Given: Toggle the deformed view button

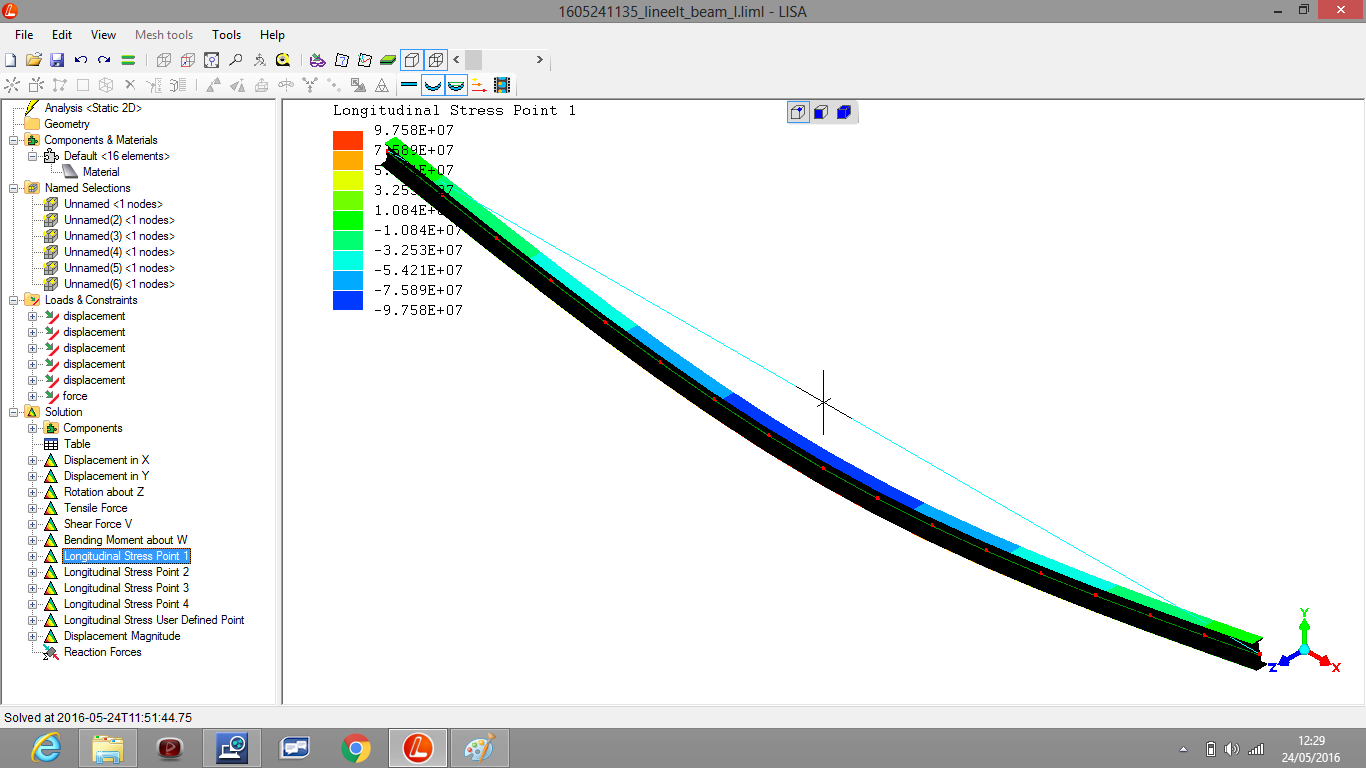Looking at the screenshot, I should (432, 86).
